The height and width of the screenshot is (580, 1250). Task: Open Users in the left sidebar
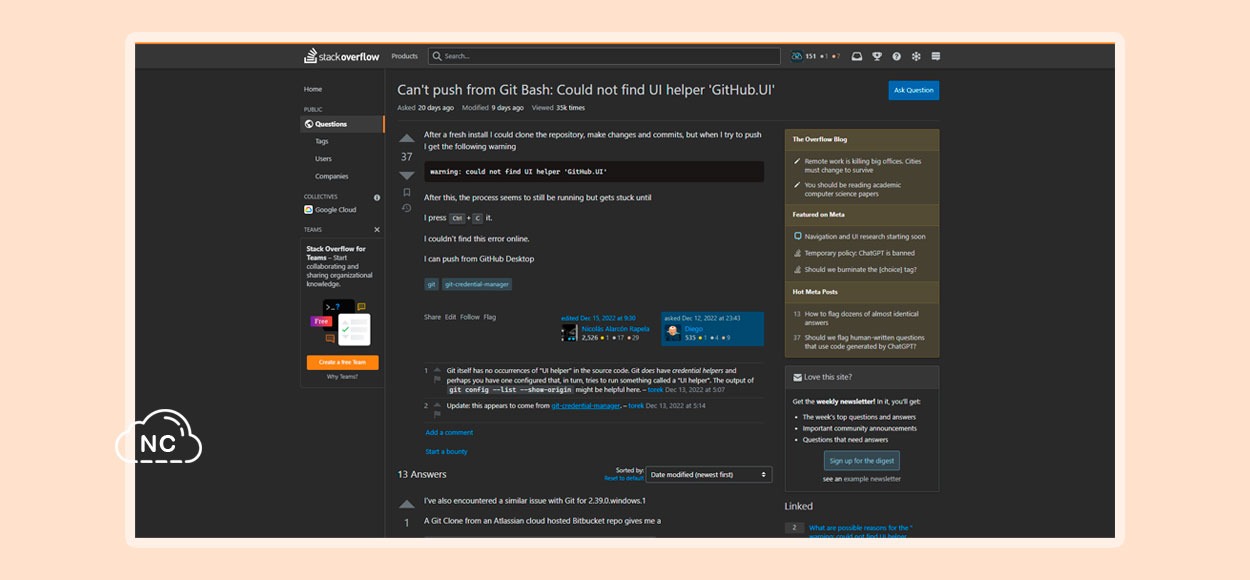(323, 158)
